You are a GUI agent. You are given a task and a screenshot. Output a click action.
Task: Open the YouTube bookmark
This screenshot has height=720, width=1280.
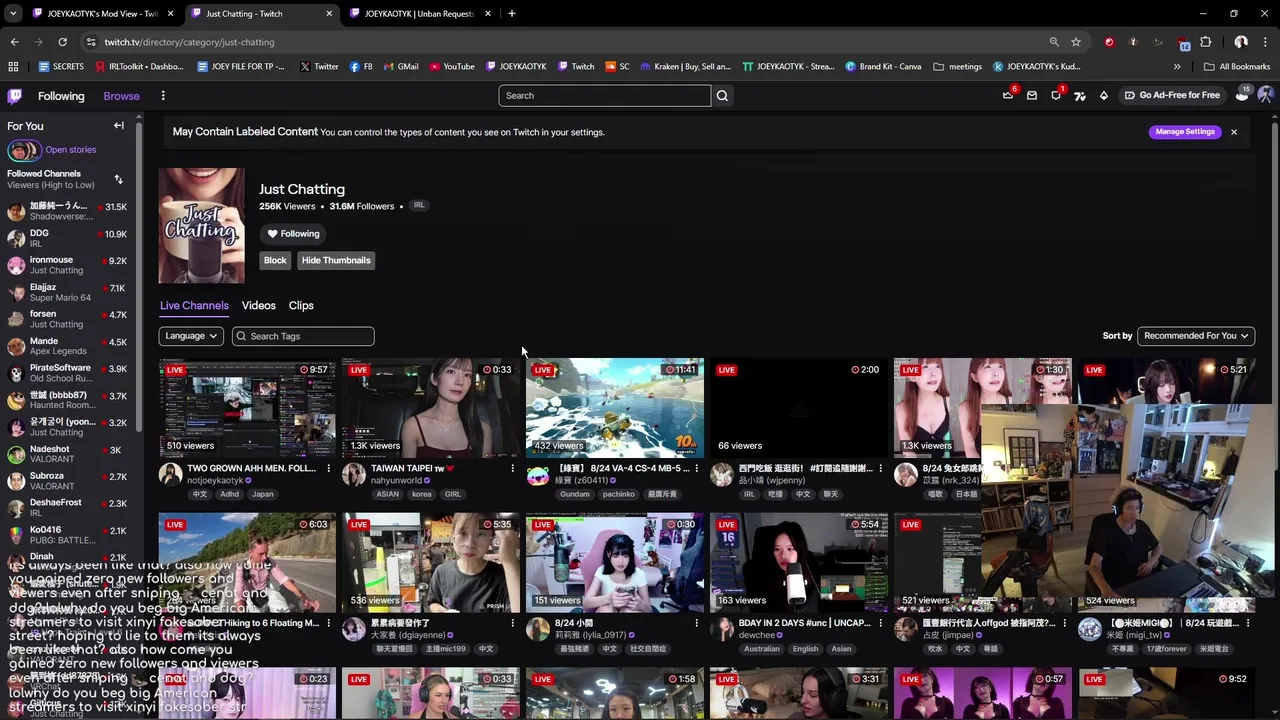point(452,67)
